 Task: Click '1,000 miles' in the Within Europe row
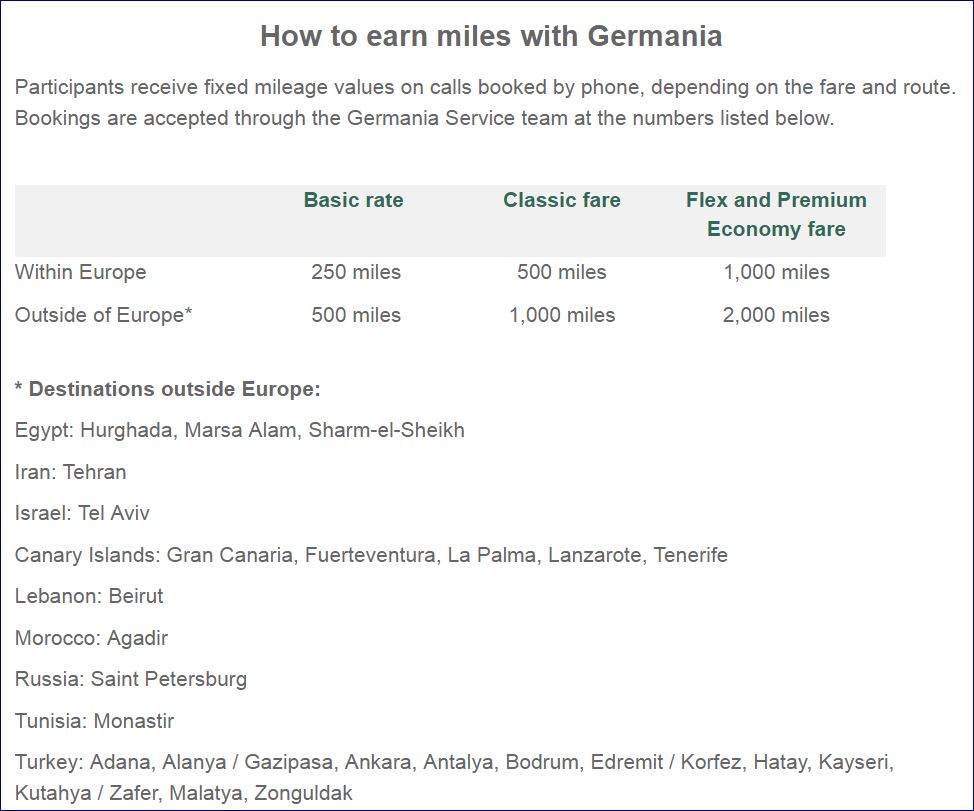click(x=776, y=272)
